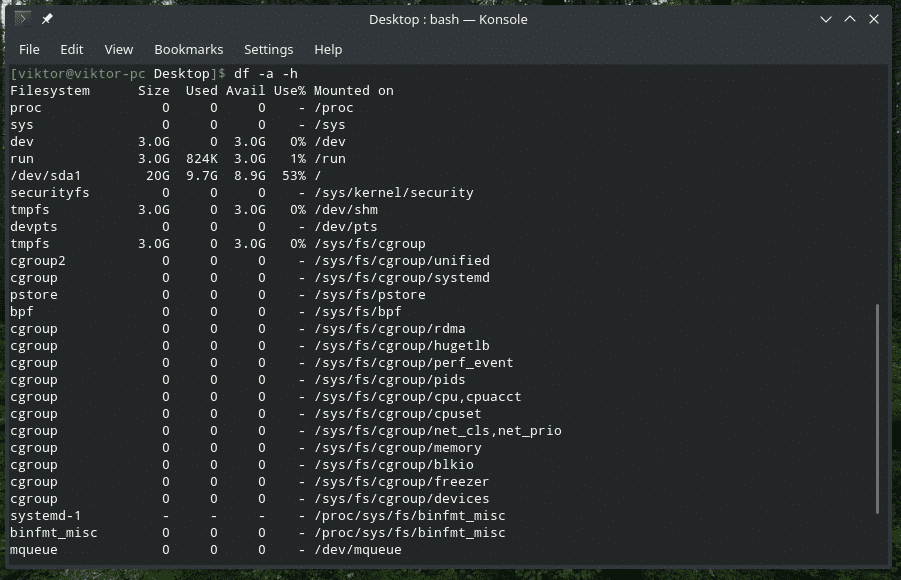Click the /sys/kernel/security mount path
This screenshot has width=901, height=580.
tap(393, 193)
